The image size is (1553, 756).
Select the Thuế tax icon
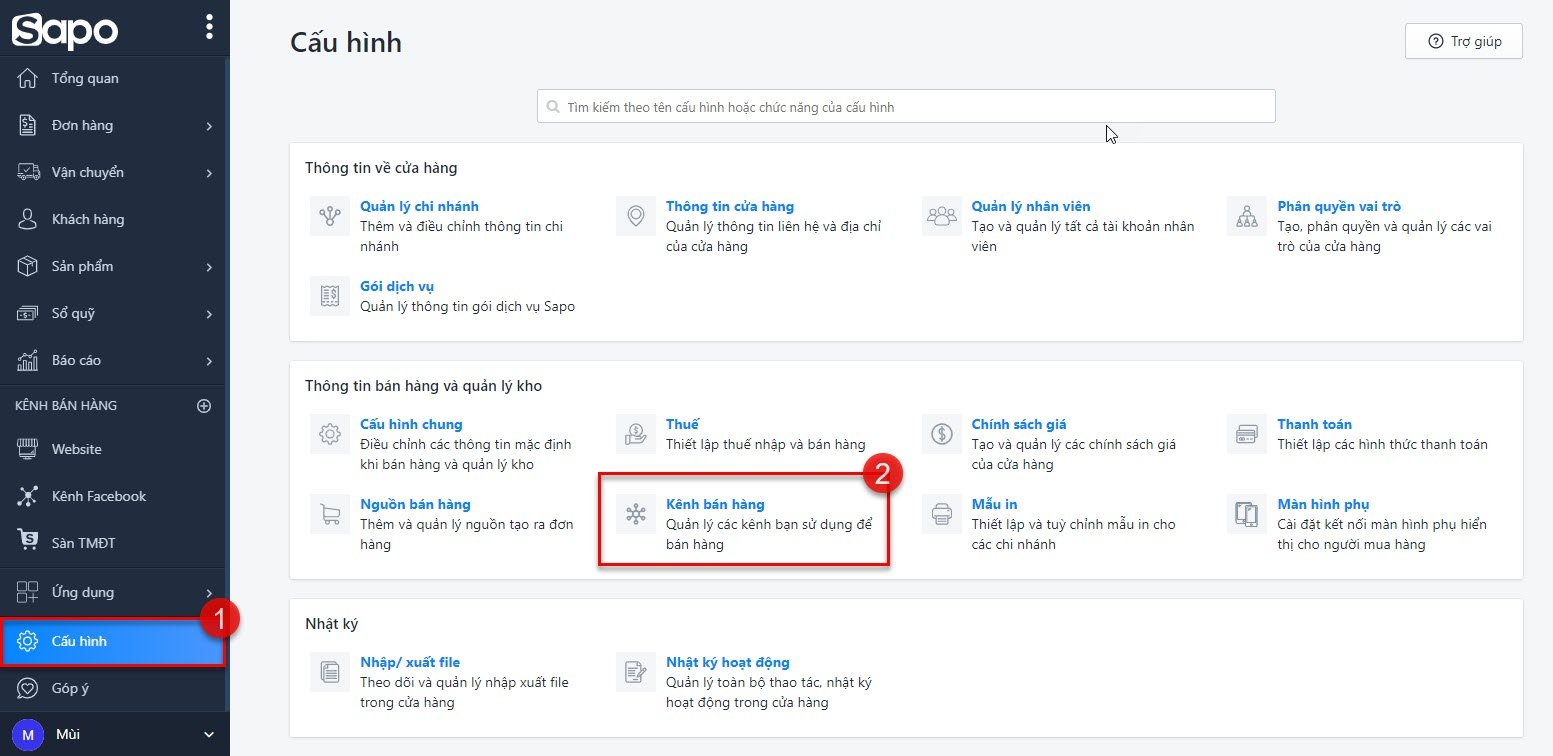click(635, 434)
